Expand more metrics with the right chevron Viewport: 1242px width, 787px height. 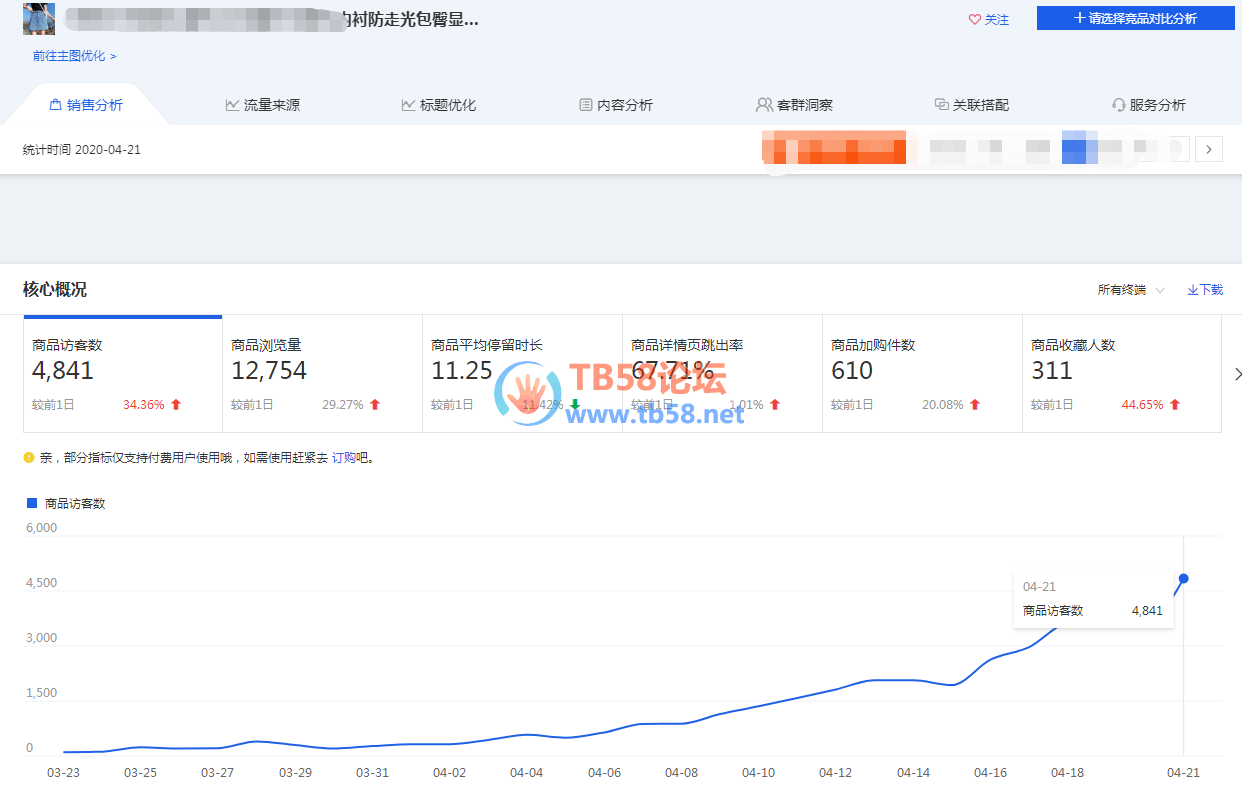coord(1238,374)
